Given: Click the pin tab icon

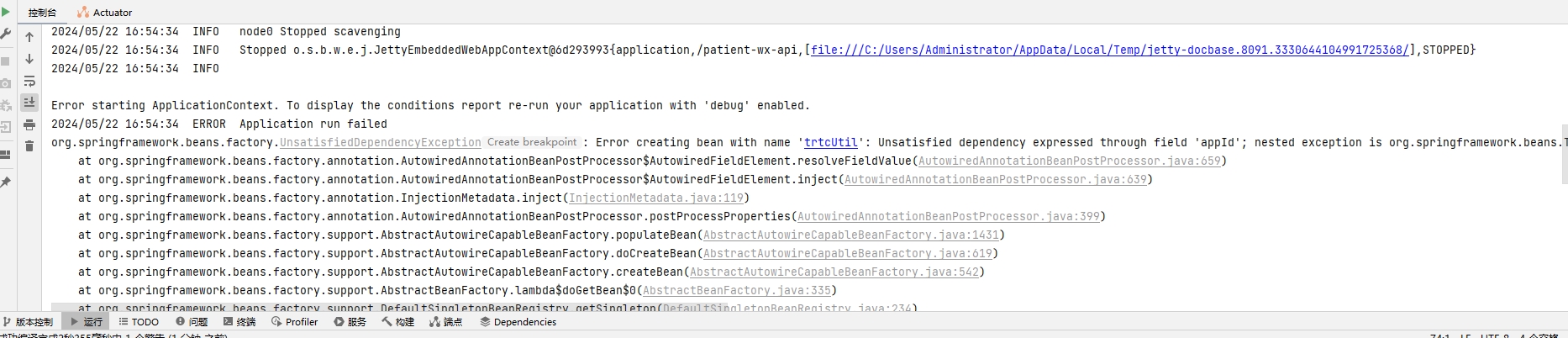Looking at the screenshot, I should pyautogui.click(x=6, y=182).
